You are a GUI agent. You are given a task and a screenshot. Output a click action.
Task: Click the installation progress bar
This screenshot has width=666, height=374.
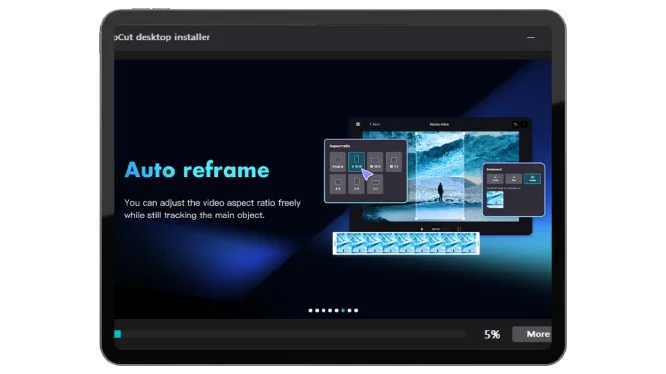(290, 334)
